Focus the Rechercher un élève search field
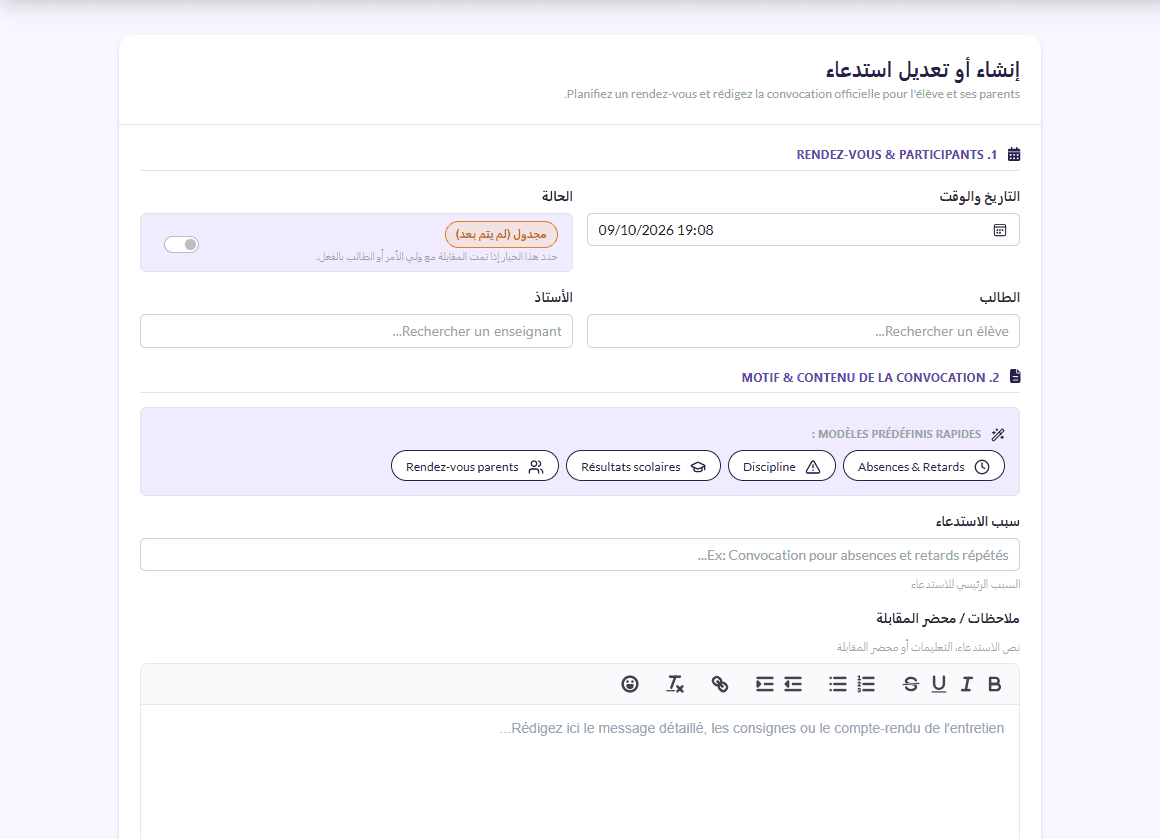The height and width of the screenshot is (839, 1160). pyautogui.click(x=803, y=331)
